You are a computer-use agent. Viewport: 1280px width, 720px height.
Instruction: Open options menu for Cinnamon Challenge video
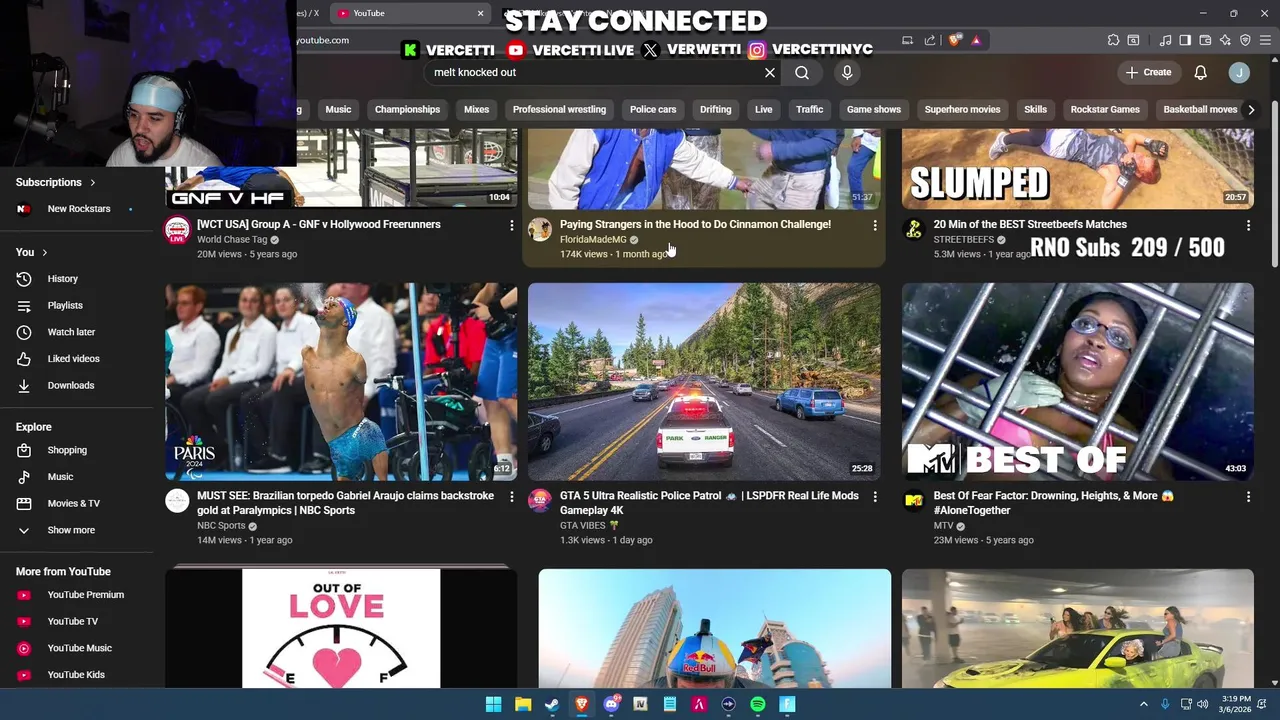point(875,226)
